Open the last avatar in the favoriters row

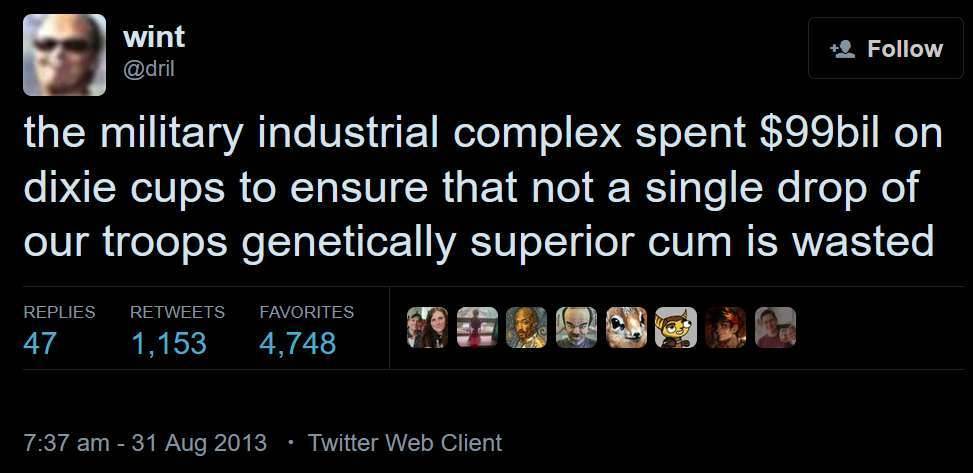click(x=775, y=327)
